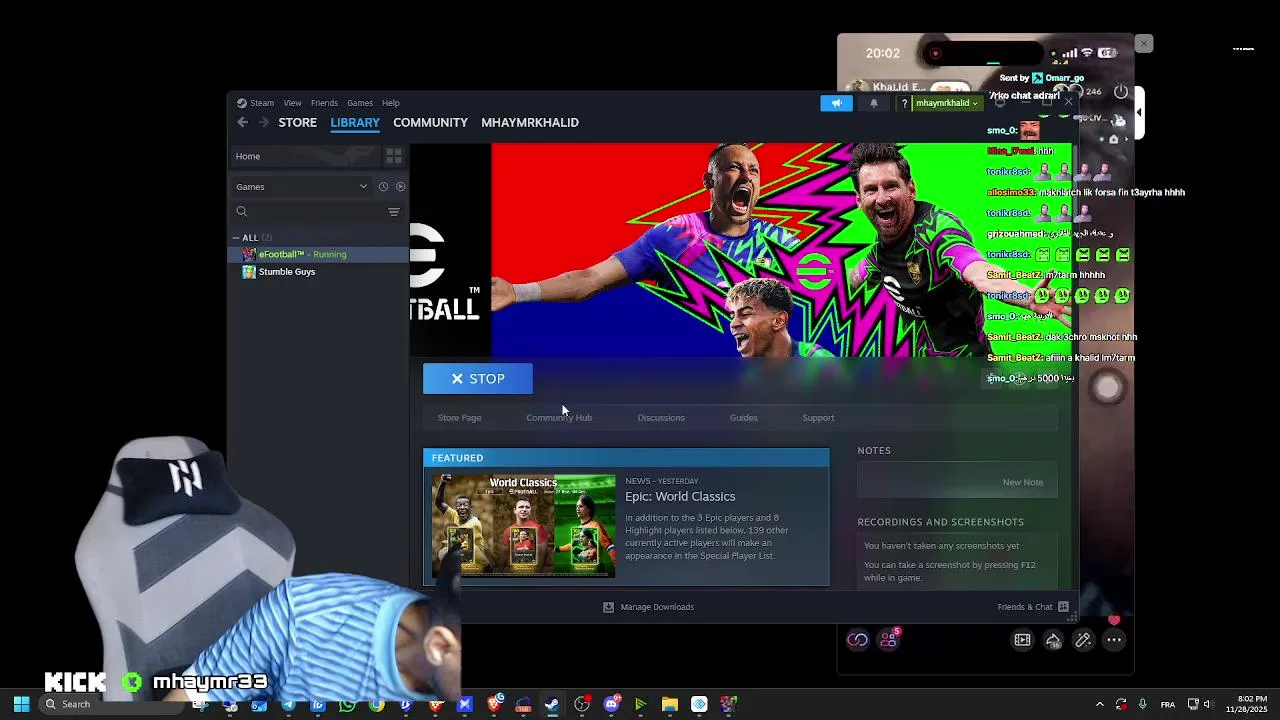Open Brave browser from the taskbar
The image size is (1280, 720).
pos(493,704)
